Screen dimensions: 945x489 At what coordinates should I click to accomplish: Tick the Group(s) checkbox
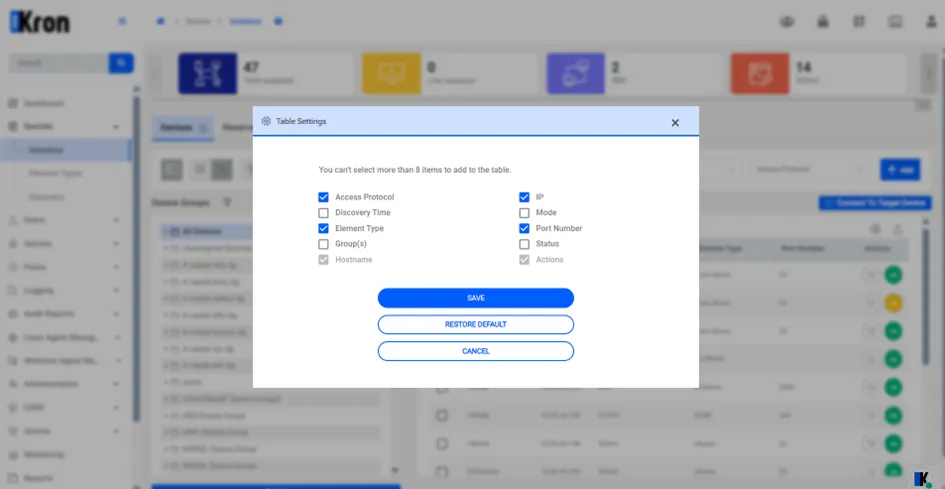[324, 244]
